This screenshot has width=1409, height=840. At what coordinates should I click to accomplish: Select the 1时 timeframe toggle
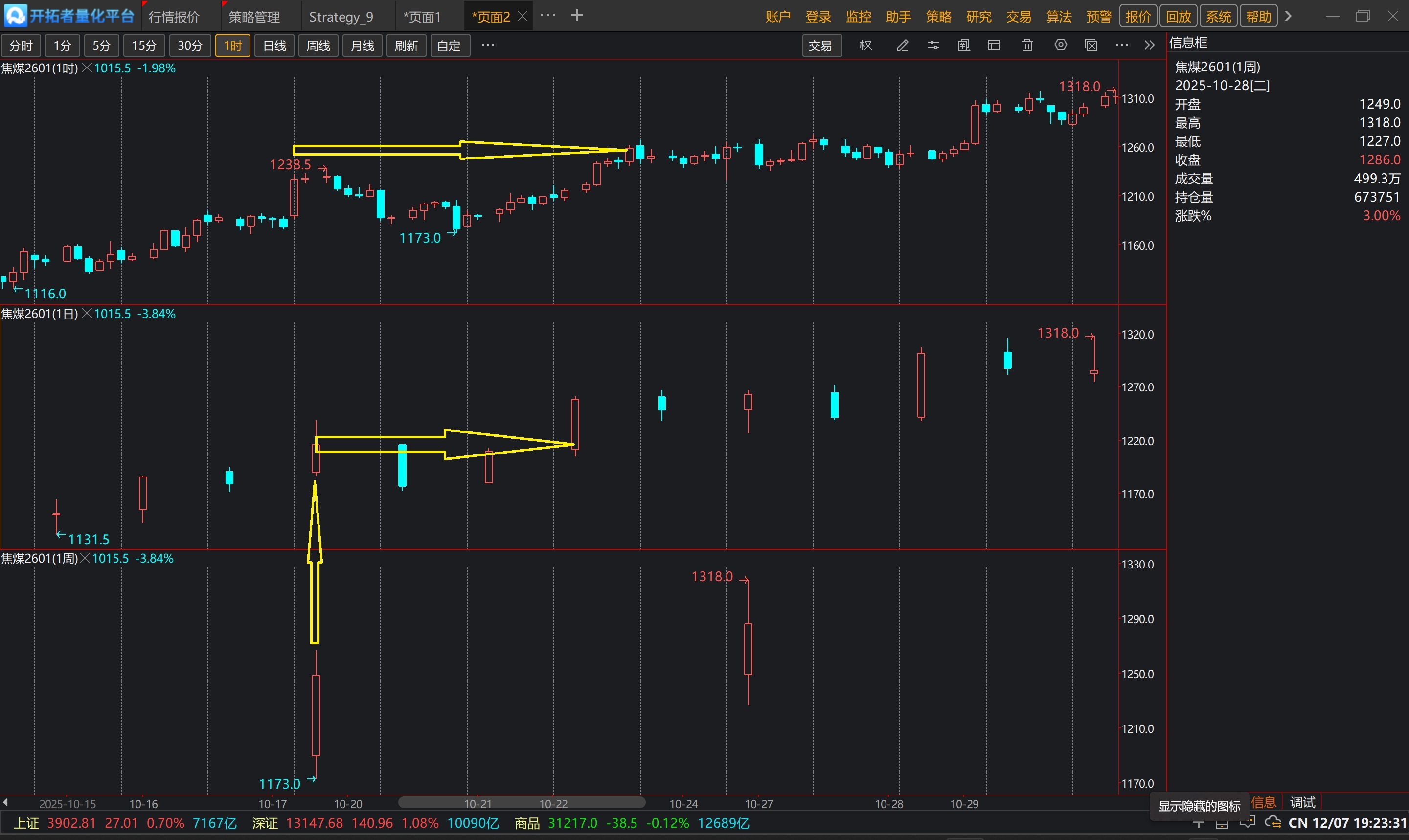click(232, 46)
